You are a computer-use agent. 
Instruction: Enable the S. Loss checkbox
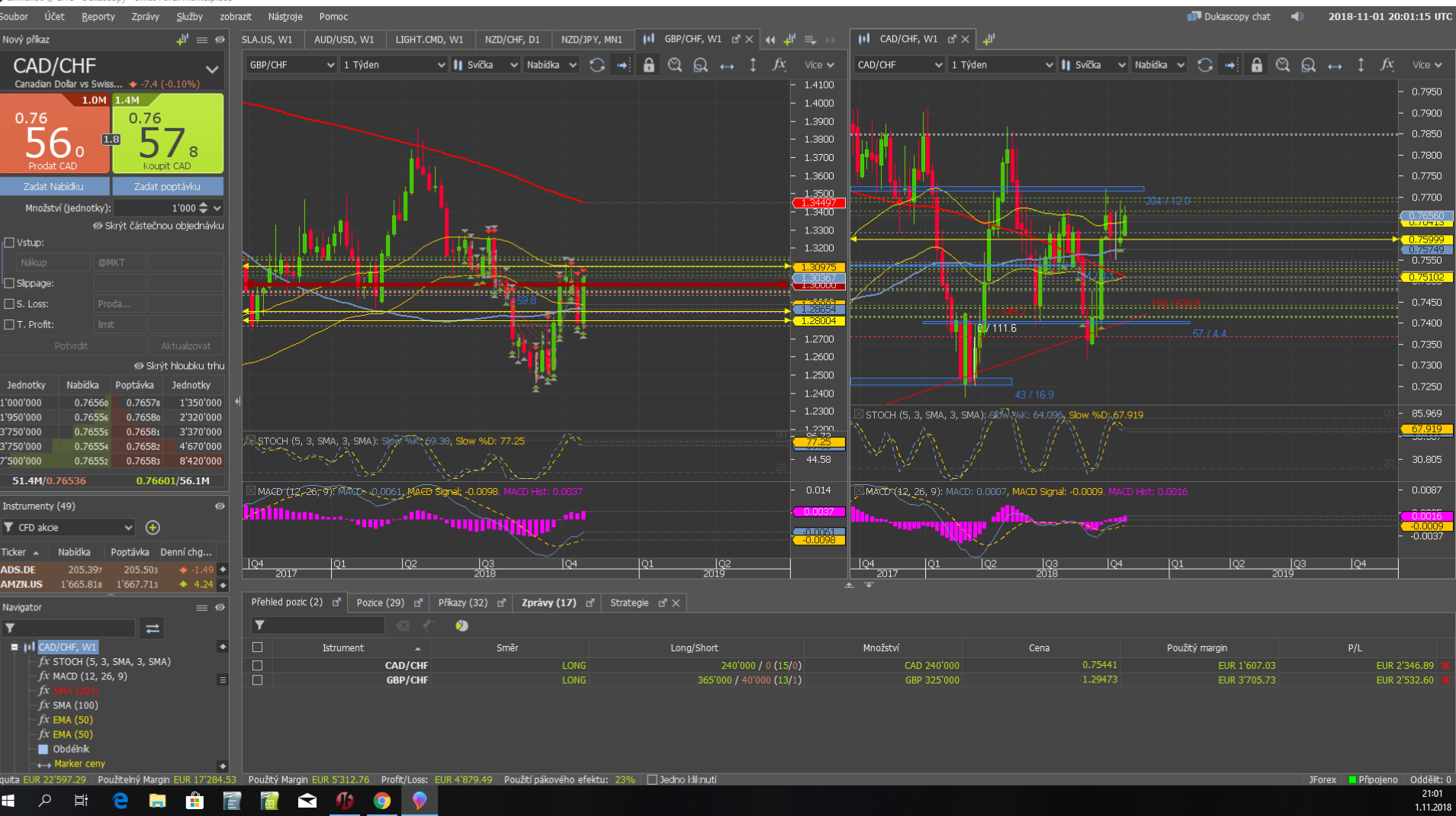(x=9, y=304)
